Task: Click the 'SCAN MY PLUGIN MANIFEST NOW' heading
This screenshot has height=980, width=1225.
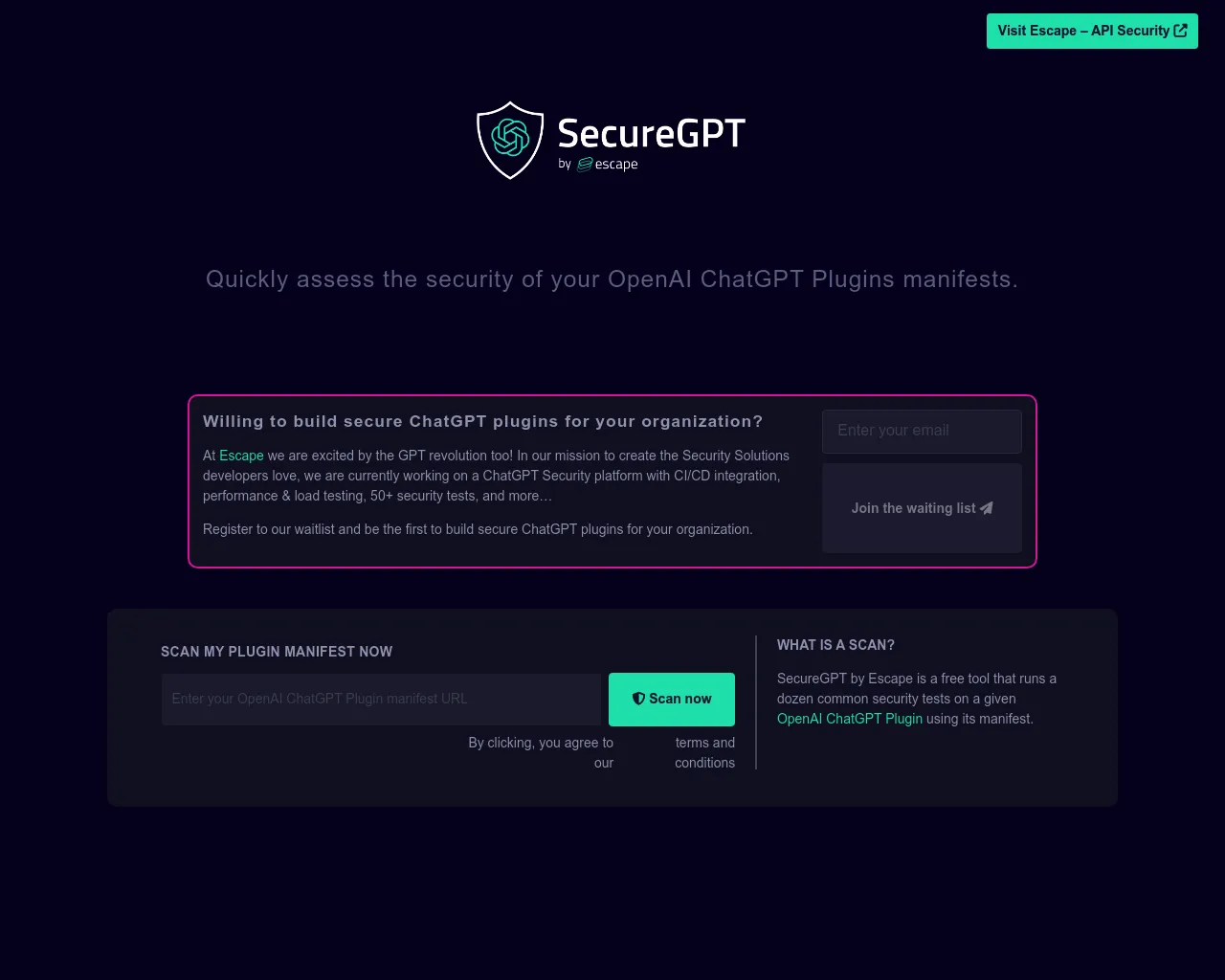Action: [x=276, y=652]
